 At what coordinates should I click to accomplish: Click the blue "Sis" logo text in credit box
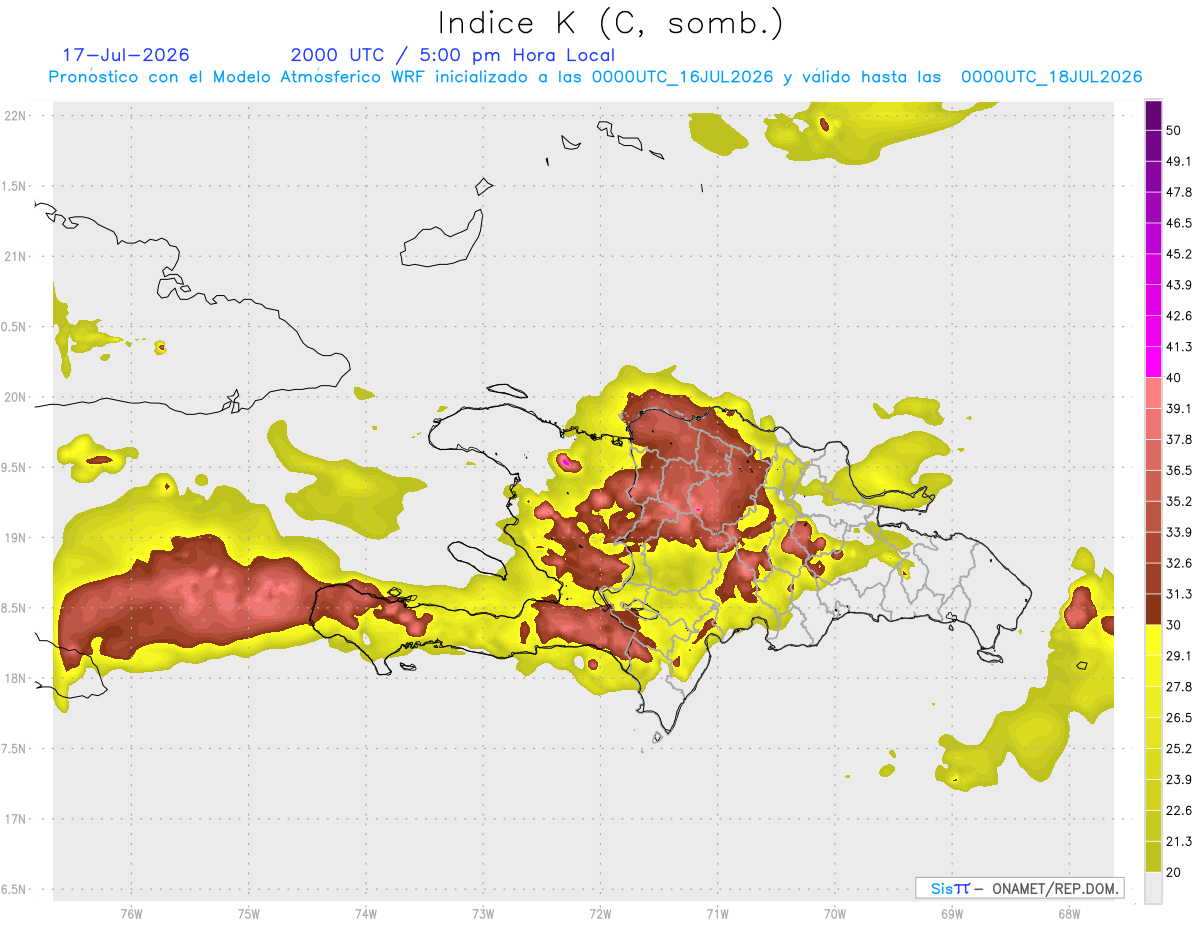click(x=941, y=888)
